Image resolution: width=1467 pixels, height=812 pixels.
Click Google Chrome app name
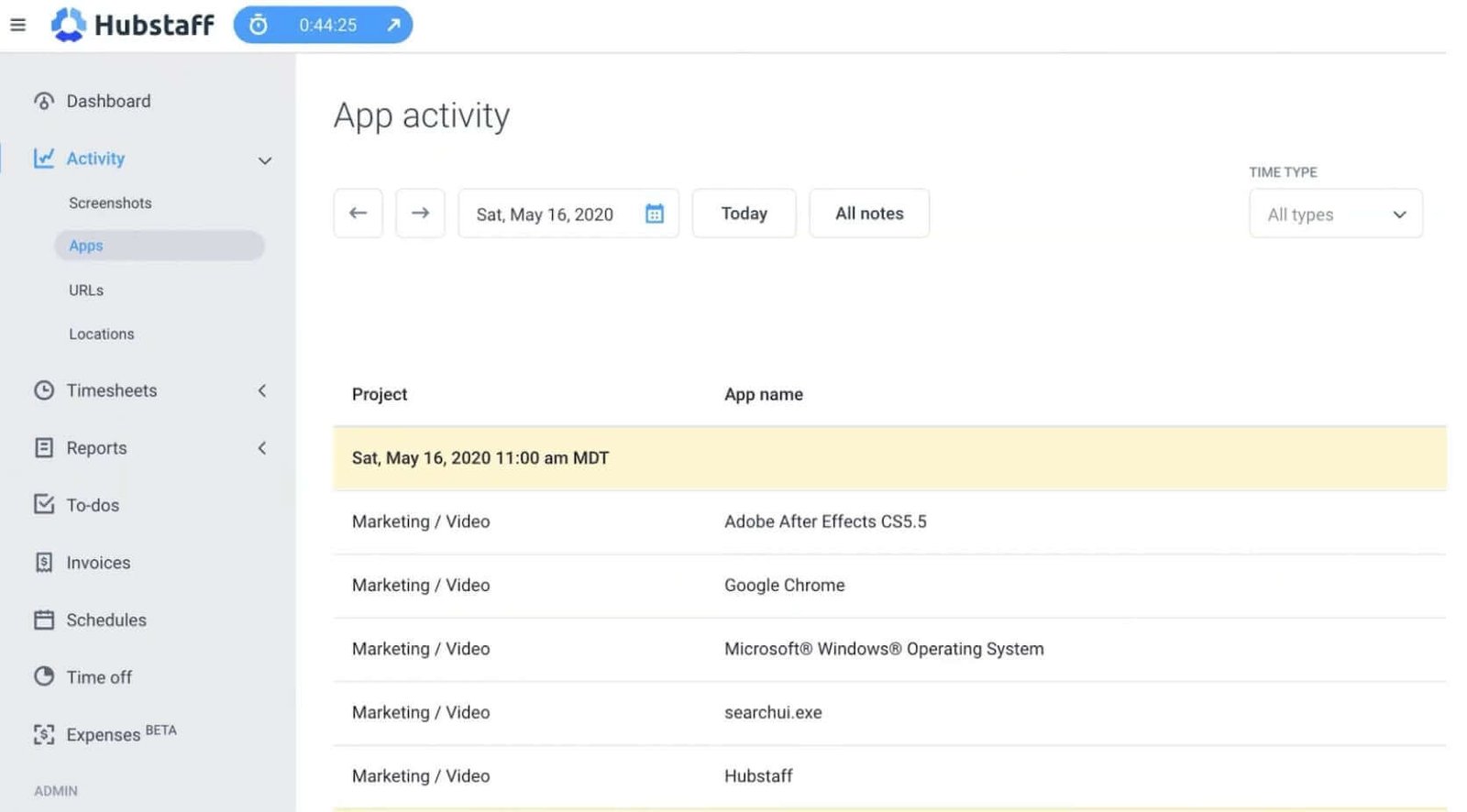click(x=785, y=585)
